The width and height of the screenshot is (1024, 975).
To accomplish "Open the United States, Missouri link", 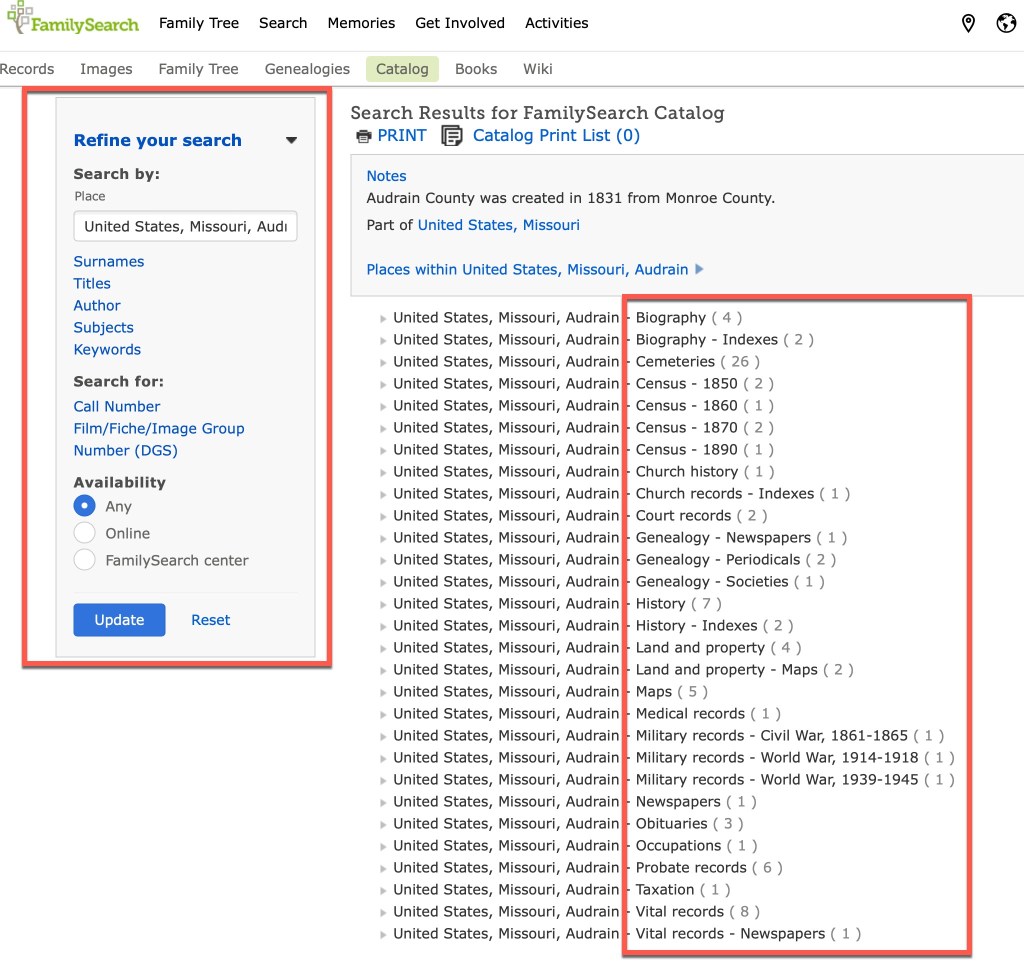I will coord(498,225).
